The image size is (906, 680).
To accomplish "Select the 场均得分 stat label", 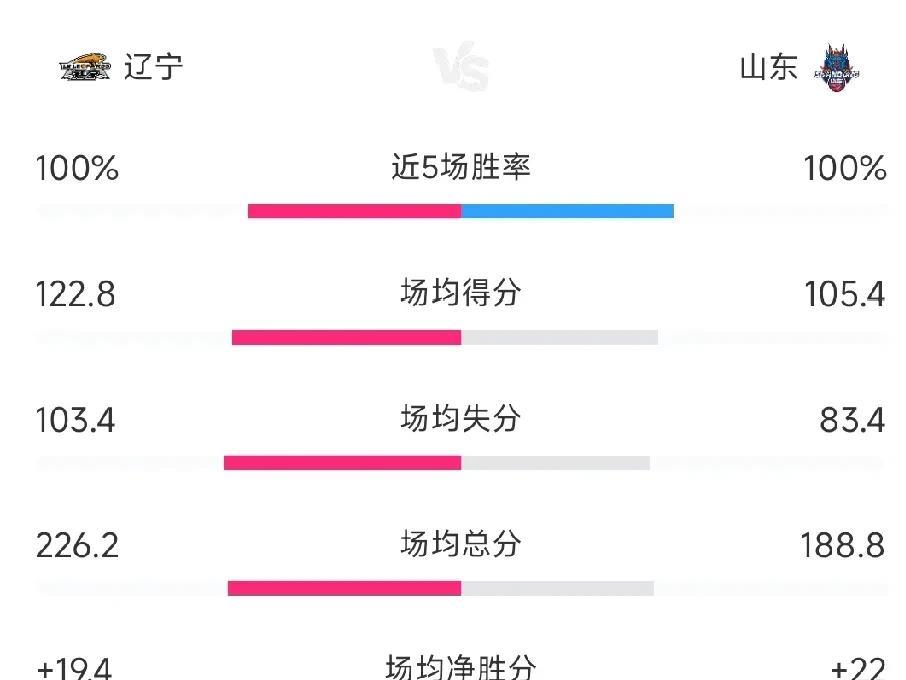I will tap(461, 292).
